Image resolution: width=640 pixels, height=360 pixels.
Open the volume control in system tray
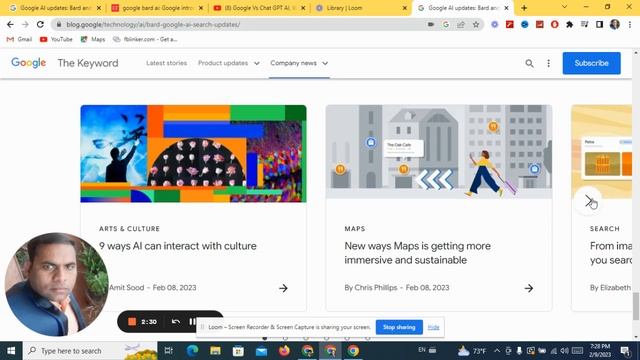pos(565,351)
